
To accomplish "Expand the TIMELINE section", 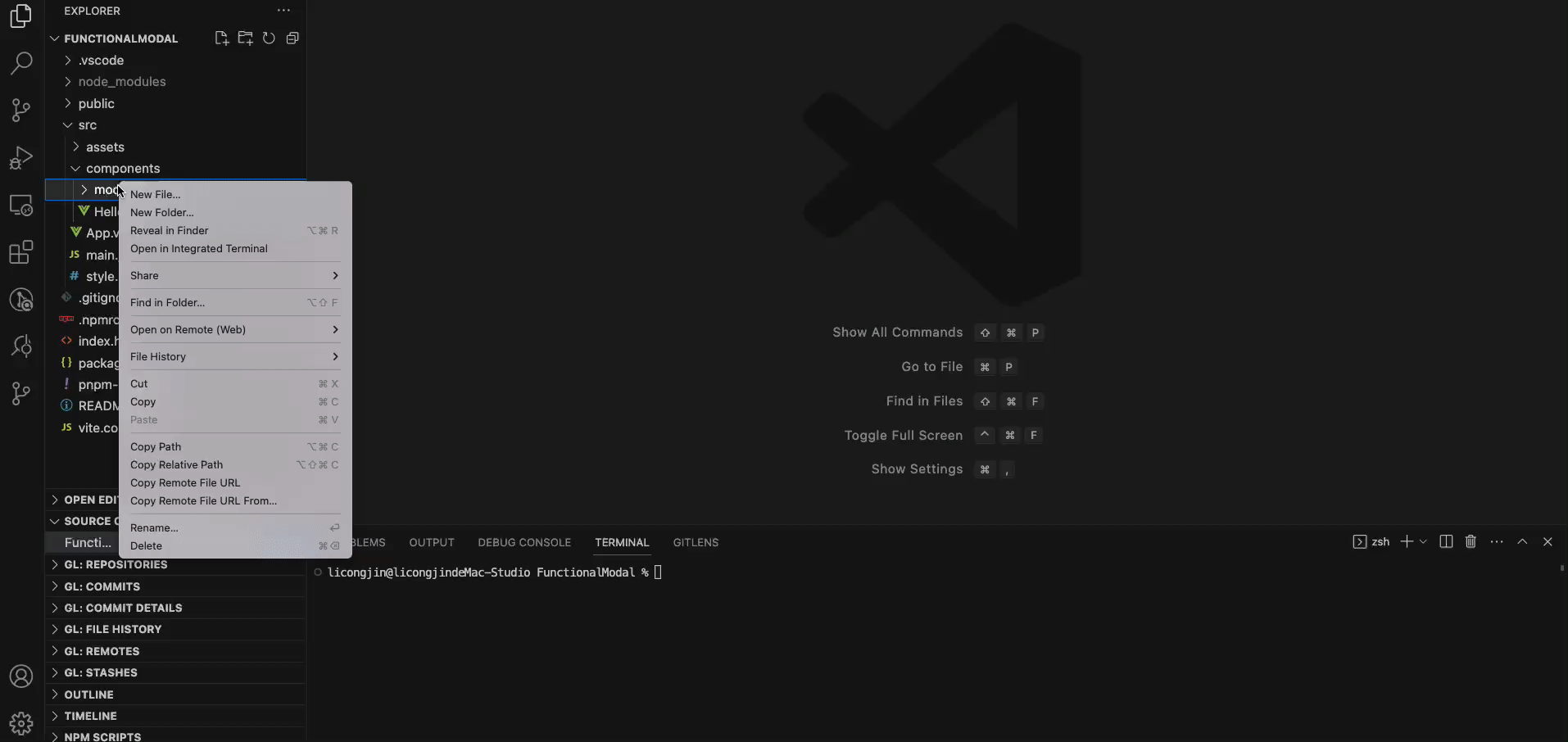I will point(176,716).
